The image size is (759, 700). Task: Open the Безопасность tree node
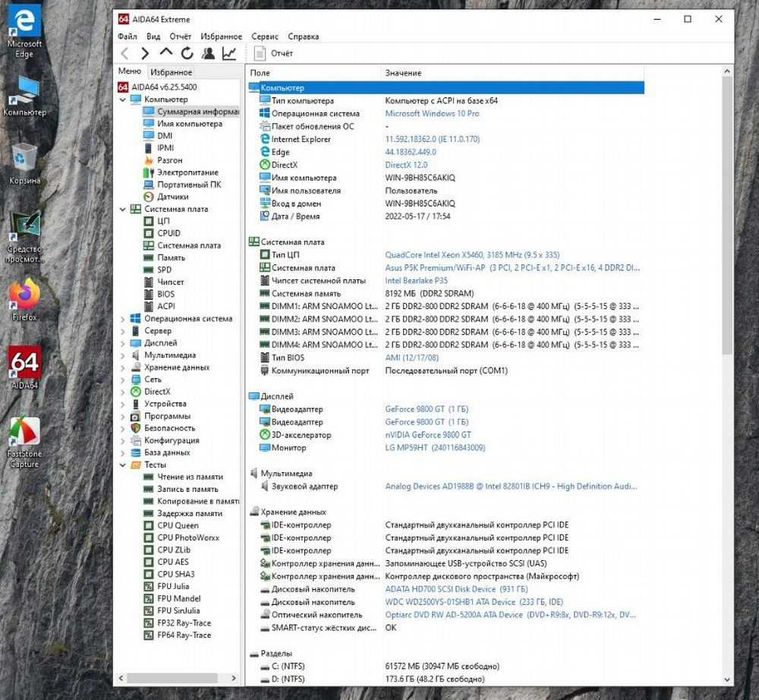[169, 428]
